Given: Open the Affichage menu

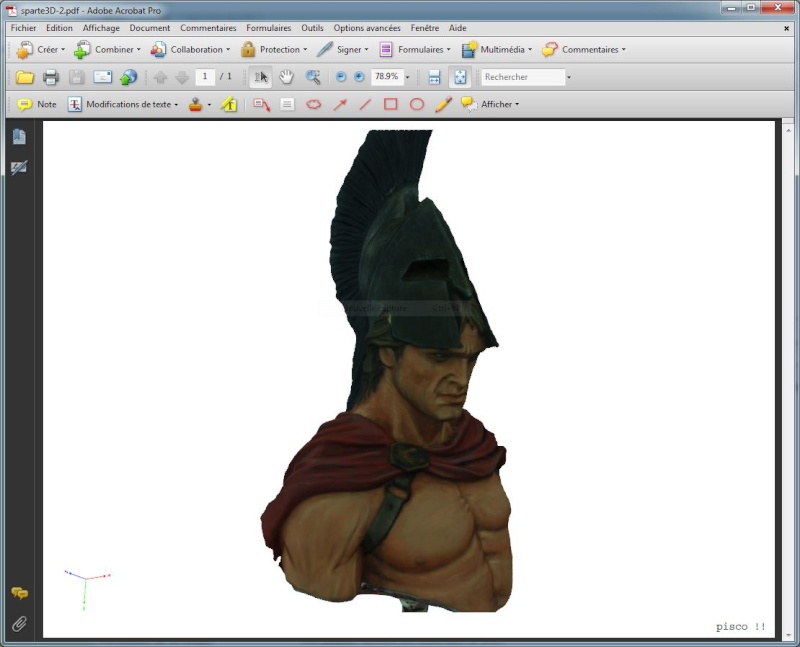Looking at the screenshot, I should click(x=101, y=28).
